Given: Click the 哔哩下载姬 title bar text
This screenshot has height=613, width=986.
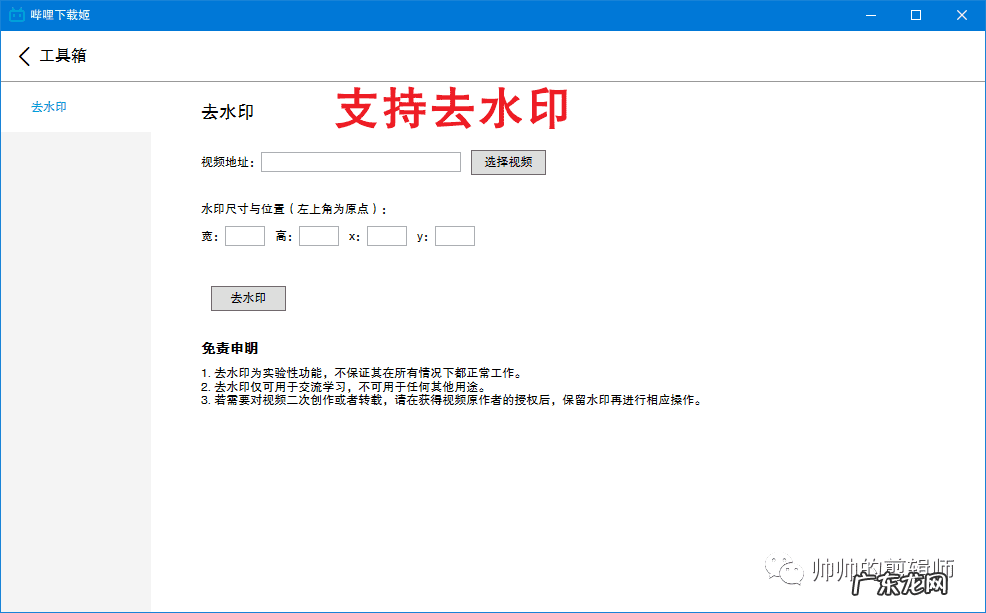Looking at the screenshot, I should (60, 14).
